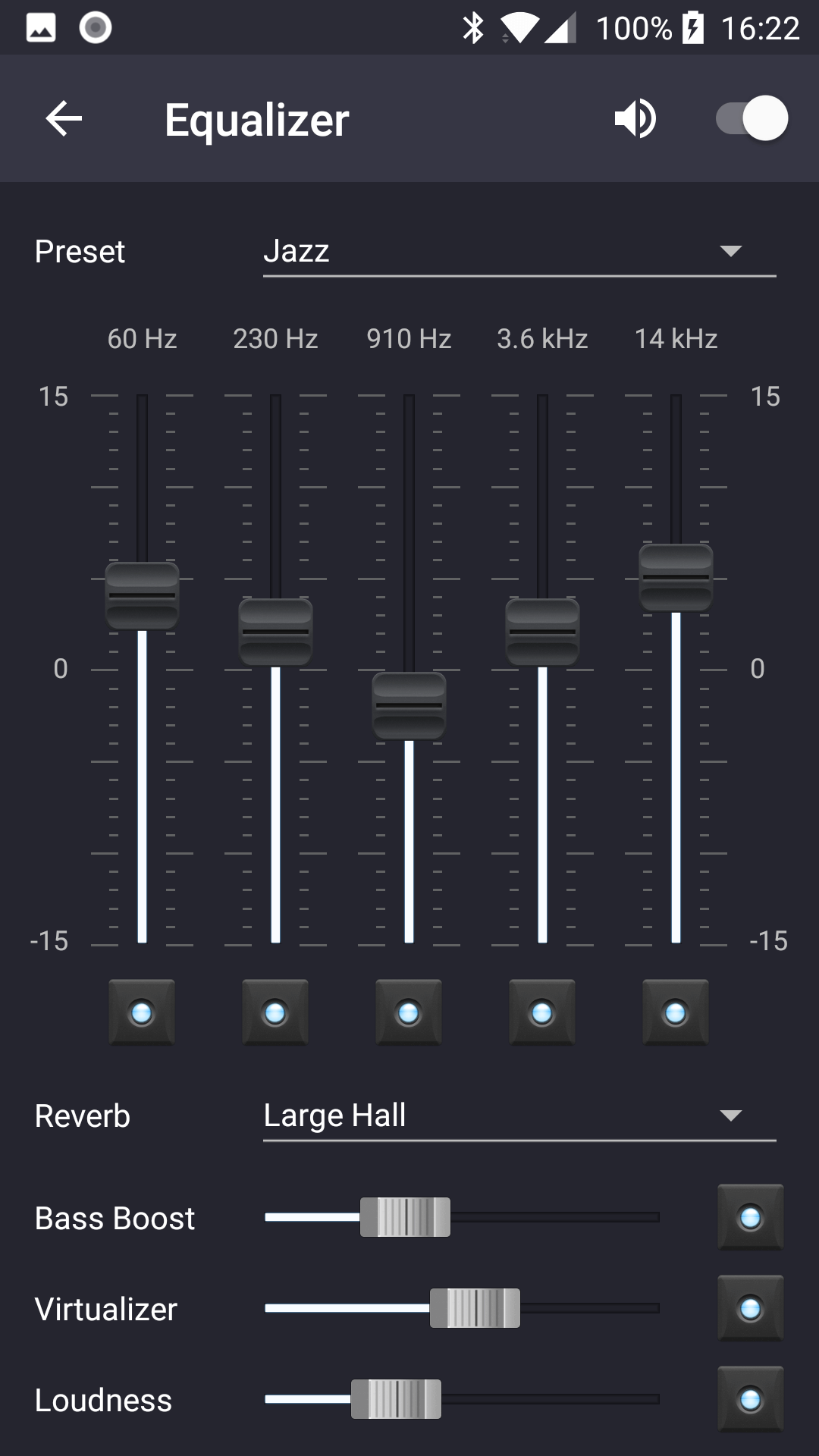Toggle the Virtualizer LED button
This screenshot has height=1456, width=819.
(x=750, y=1308)
